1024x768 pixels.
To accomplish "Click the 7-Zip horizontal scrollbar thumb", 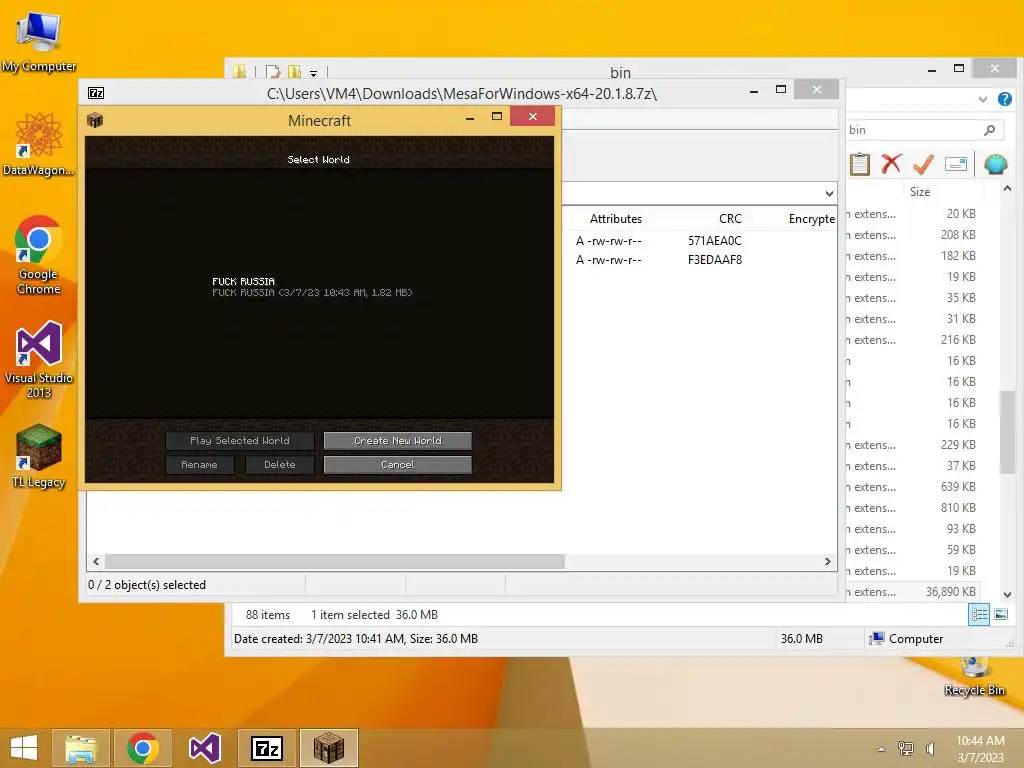I will pos(334,562).
